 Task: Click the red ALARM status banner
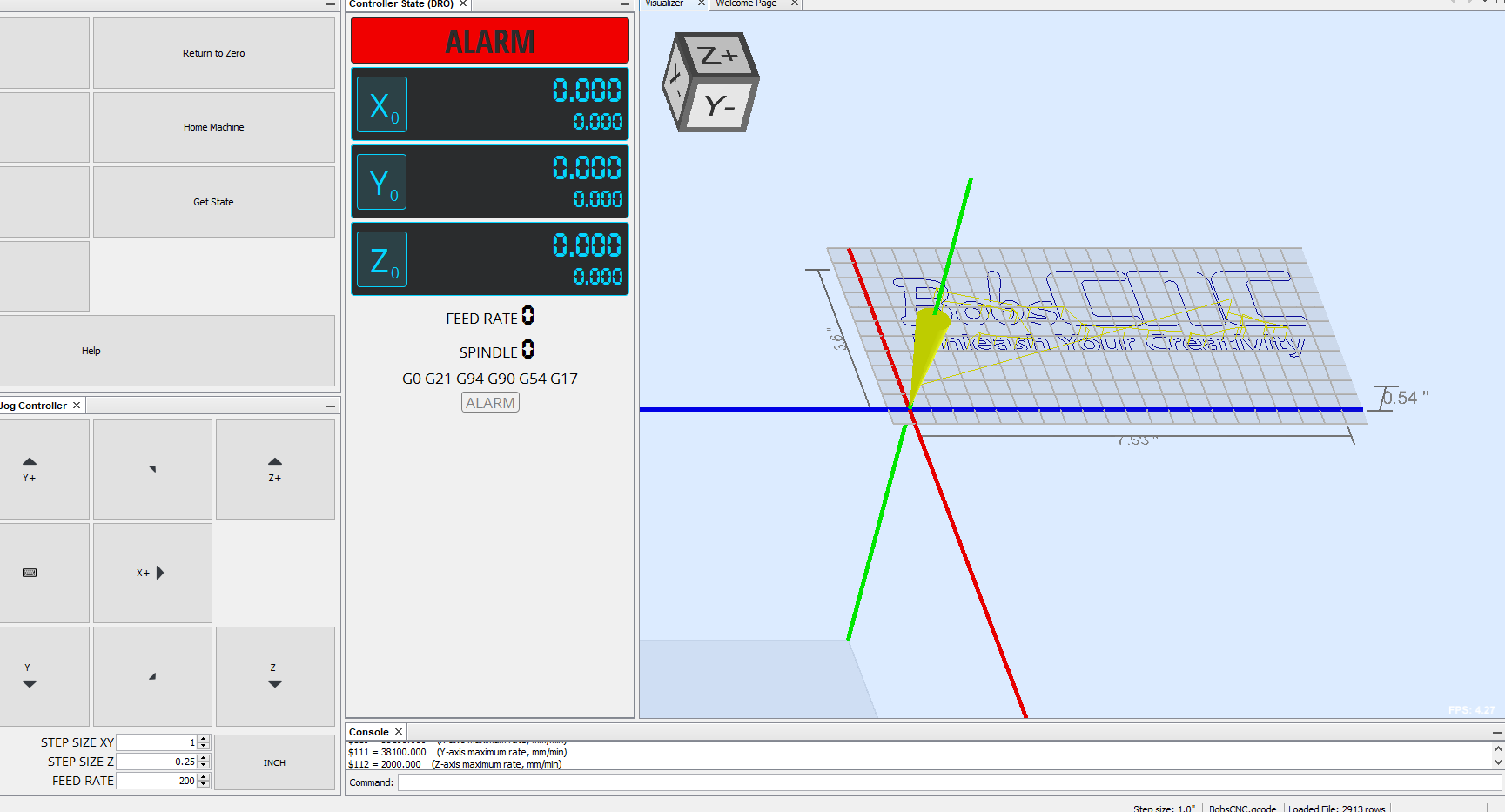coord(490,41)
